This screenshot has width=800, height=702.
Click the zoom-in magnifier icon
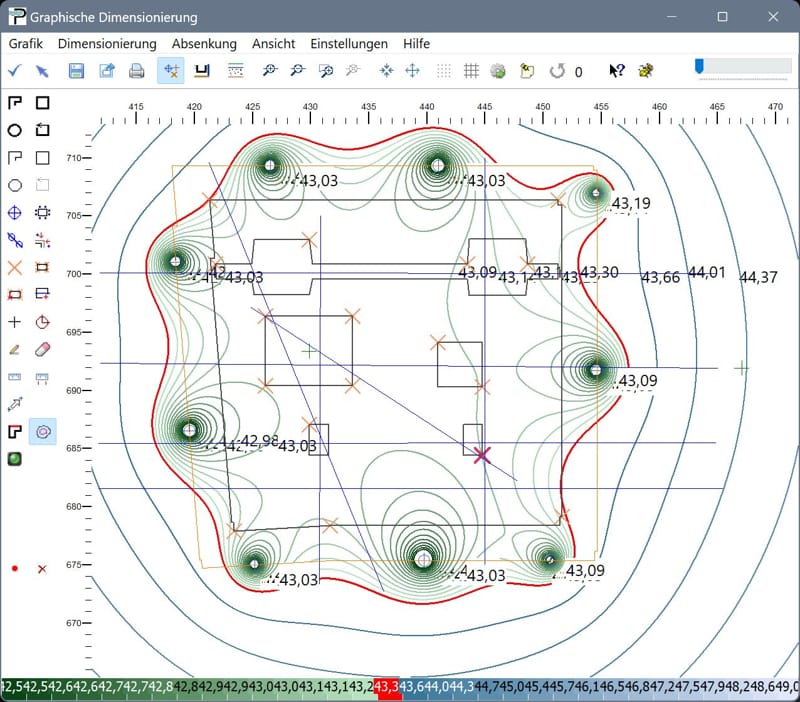(x=268, y=71)
